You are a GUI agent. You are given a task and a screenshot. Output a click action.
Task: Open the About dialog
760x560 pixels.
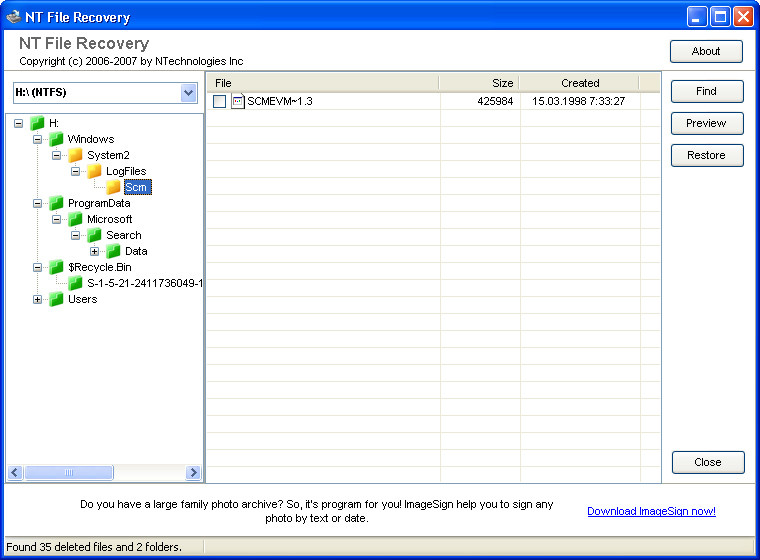coord(706,51)
